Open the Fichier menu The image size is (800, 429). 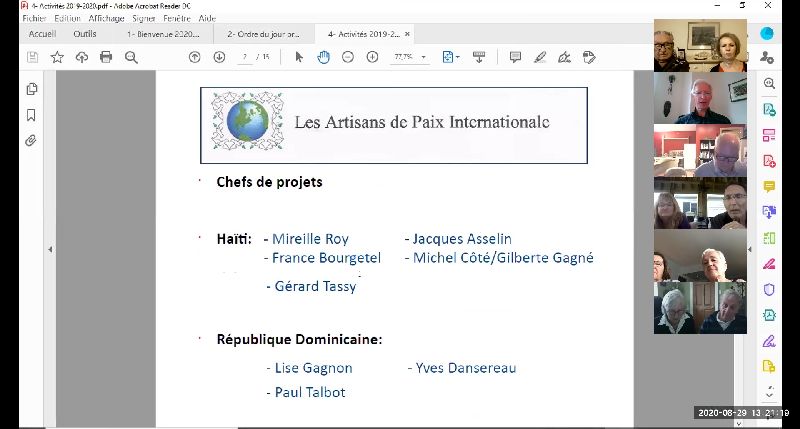34,18
